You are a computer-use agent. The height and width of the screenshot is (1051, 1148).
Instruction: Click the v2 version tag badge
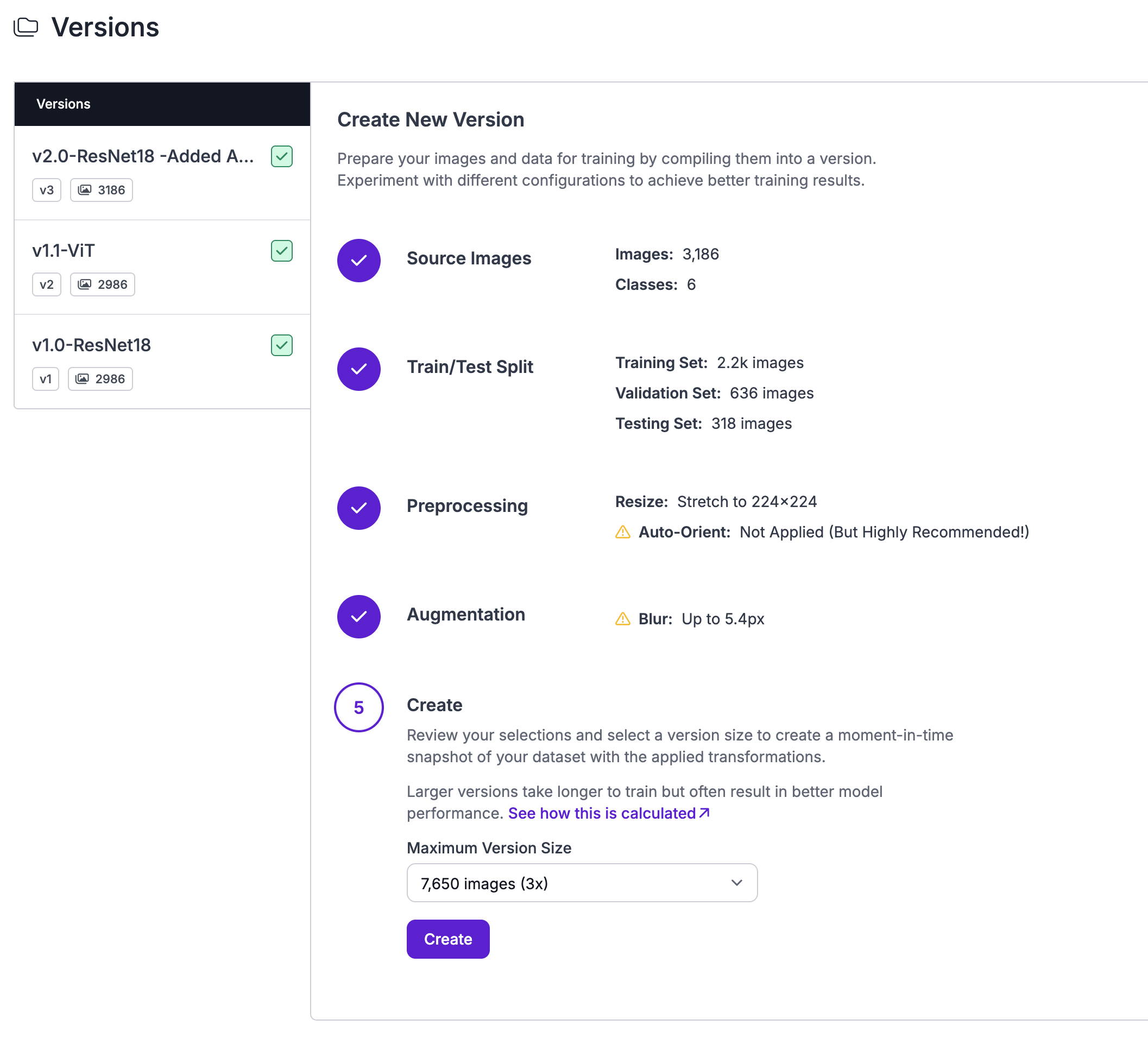tap(47, 284)
